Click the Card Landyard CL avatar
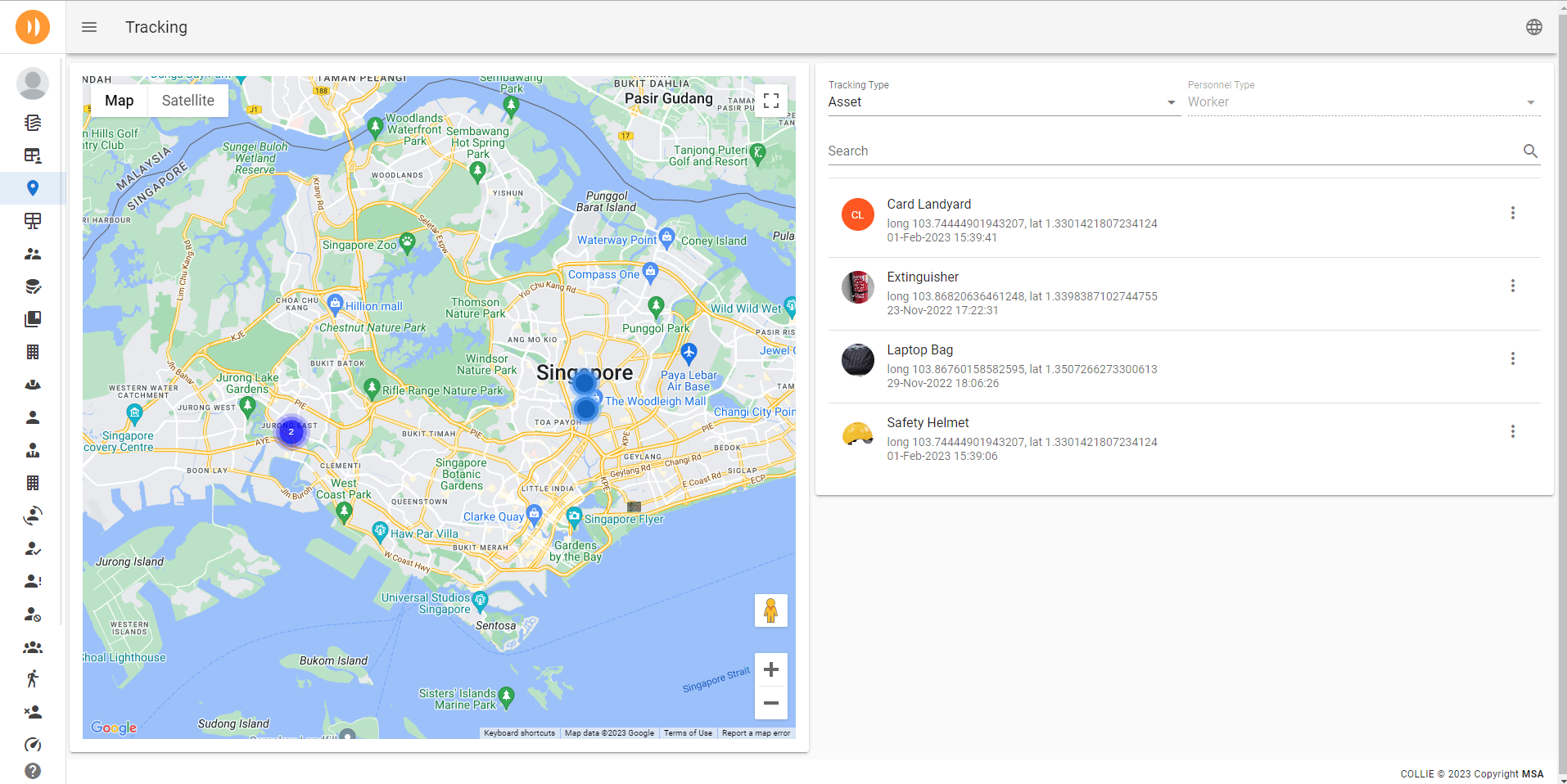Screen dimensions: 1567x784 click(x=858, y=214)
